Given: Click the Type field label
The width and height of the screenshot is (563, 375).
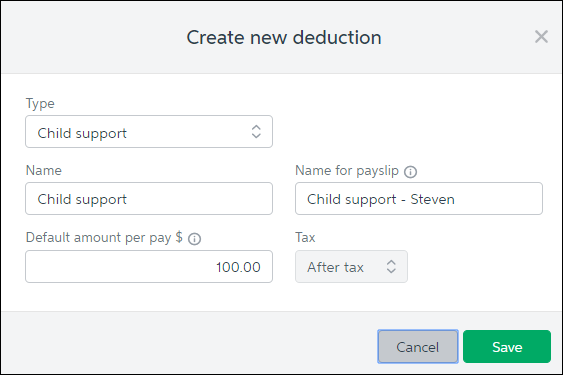Looking at the screenshot, I should coord(40,103).
